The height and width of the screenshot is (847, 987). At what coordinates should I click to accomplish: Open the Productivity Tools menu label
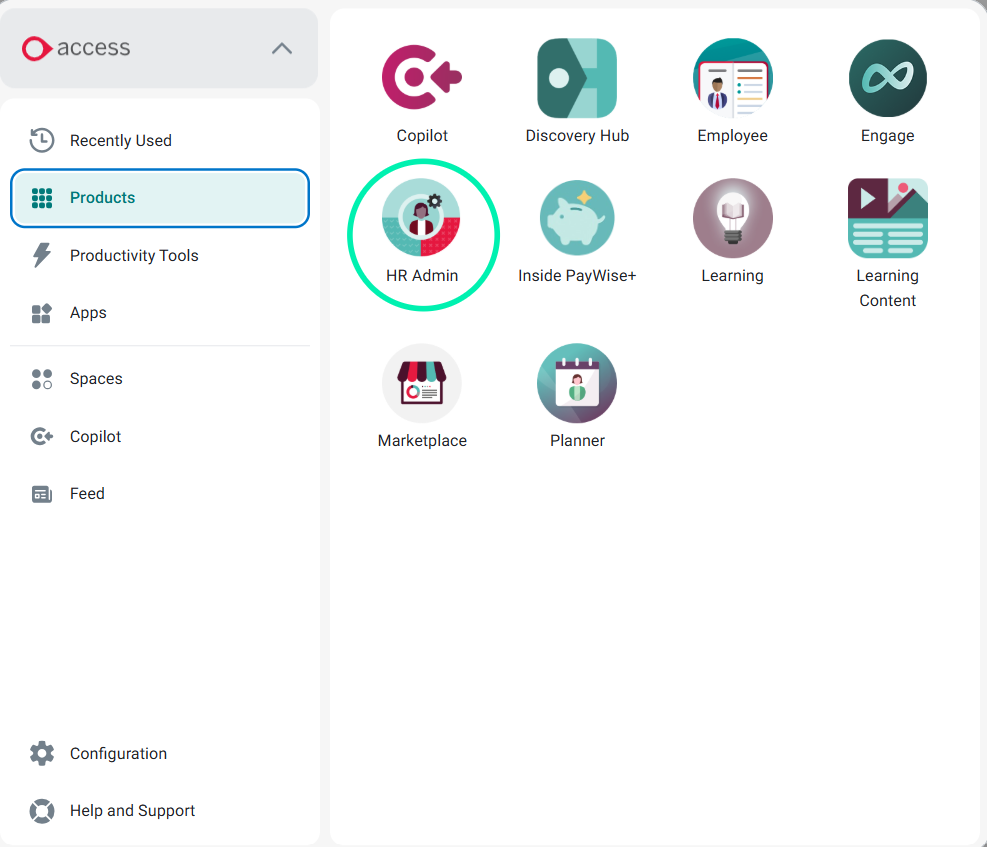[134, 255]
